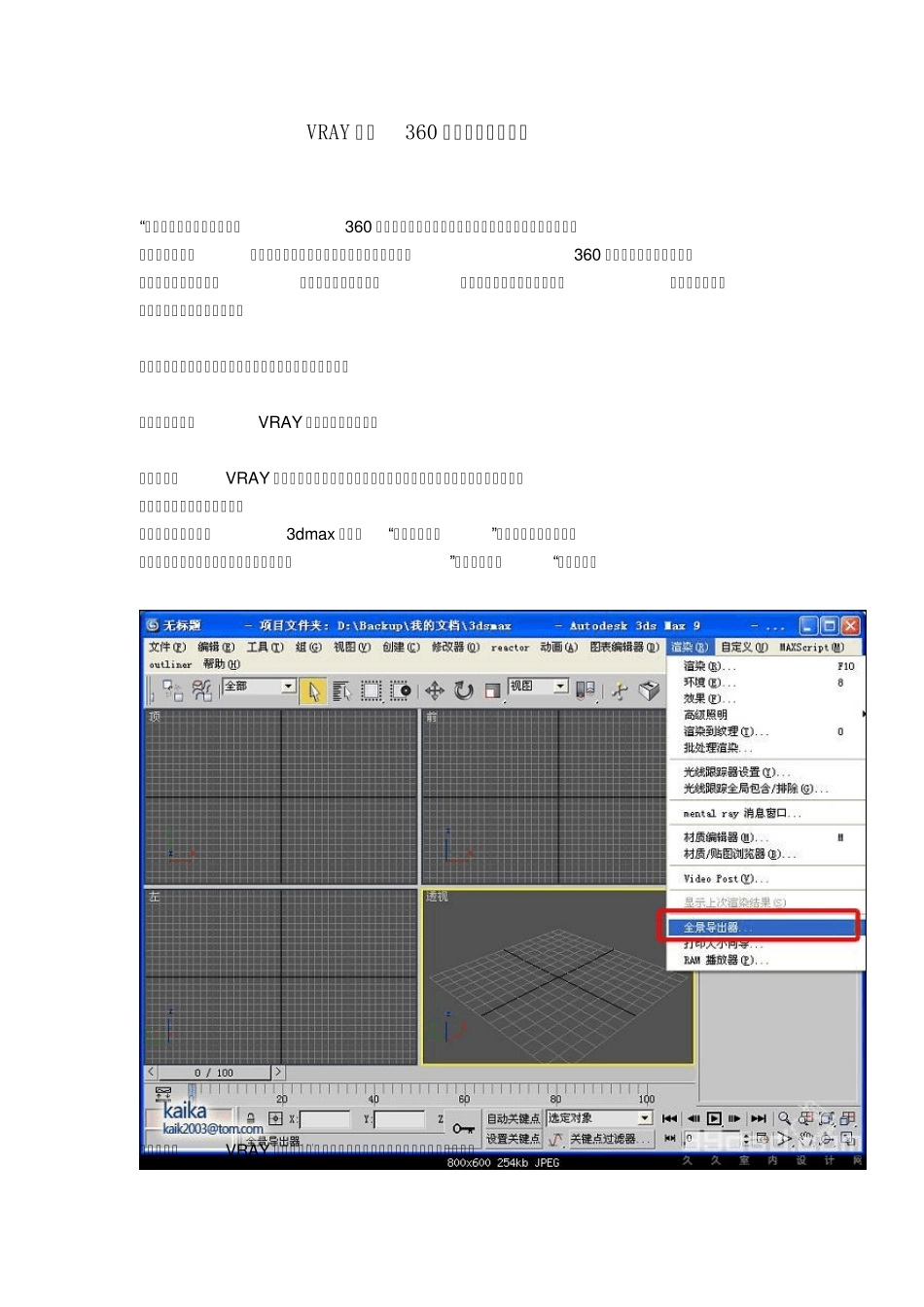
Task: Open the 视图 reference coordinate dropdown
Action: (x=539, y=687)
